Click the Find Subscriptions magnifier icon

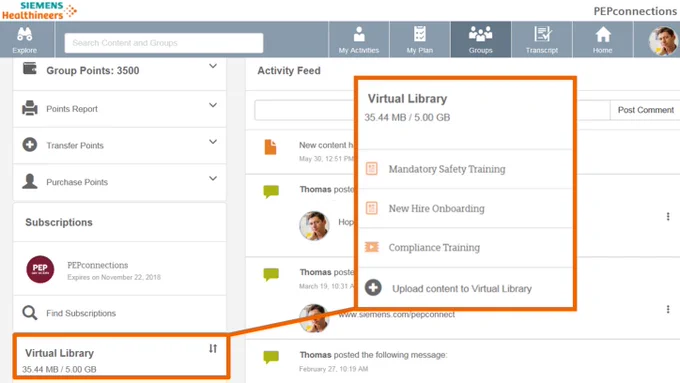coord(29,313)
